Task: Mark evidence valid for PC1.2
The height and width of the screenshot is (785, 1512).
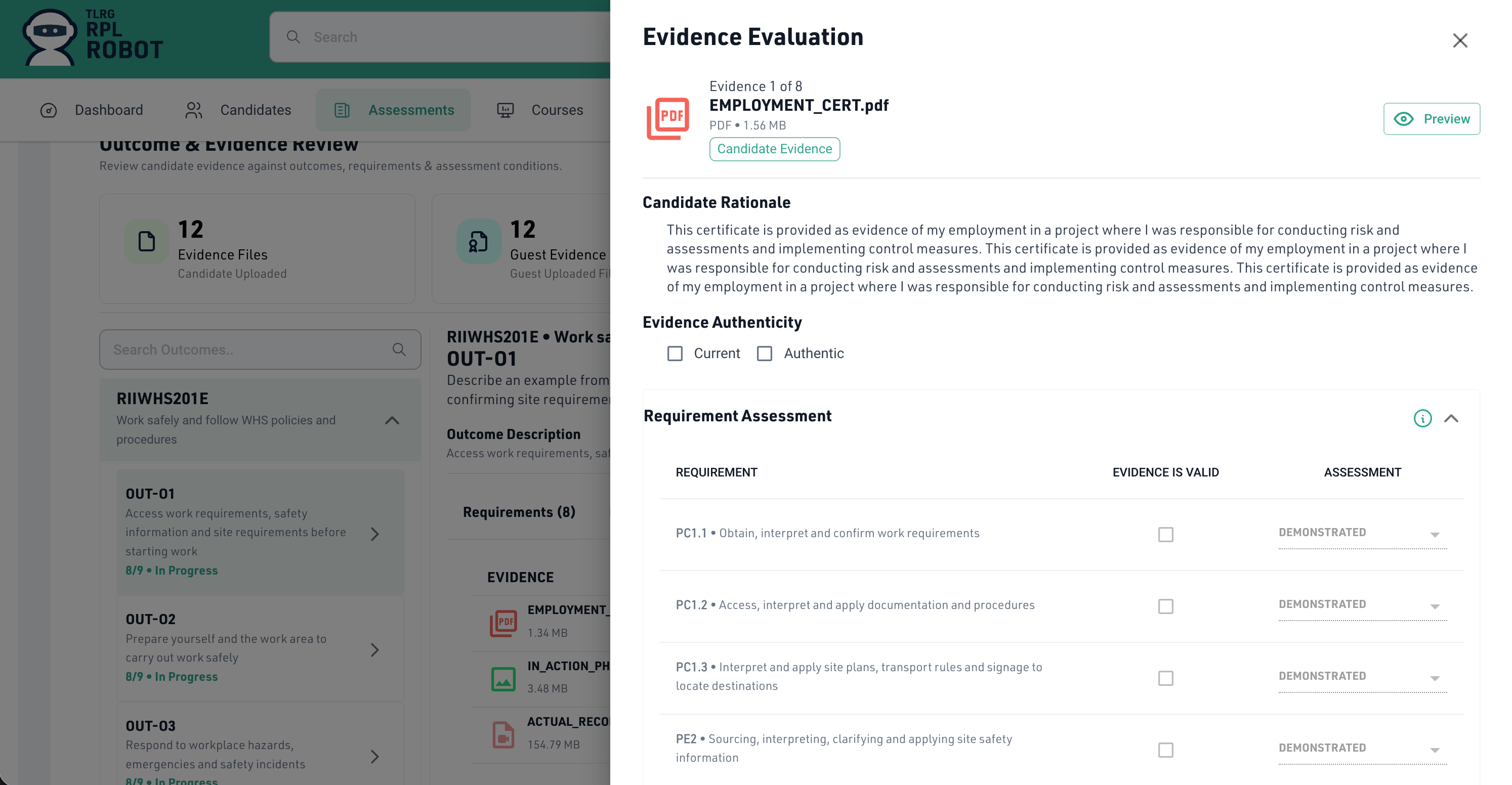Action: point(1165,606)
